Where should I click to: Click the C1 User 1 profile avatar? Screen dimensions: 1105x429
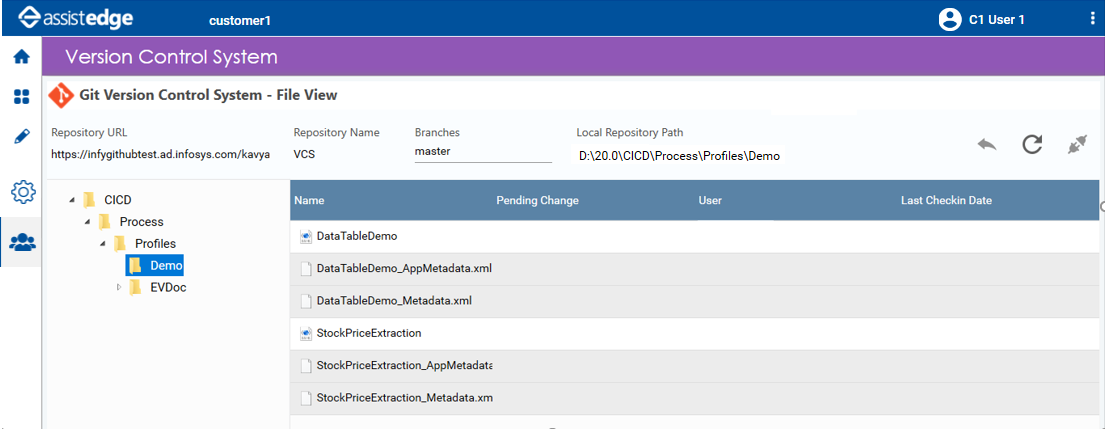pos(950,20)
